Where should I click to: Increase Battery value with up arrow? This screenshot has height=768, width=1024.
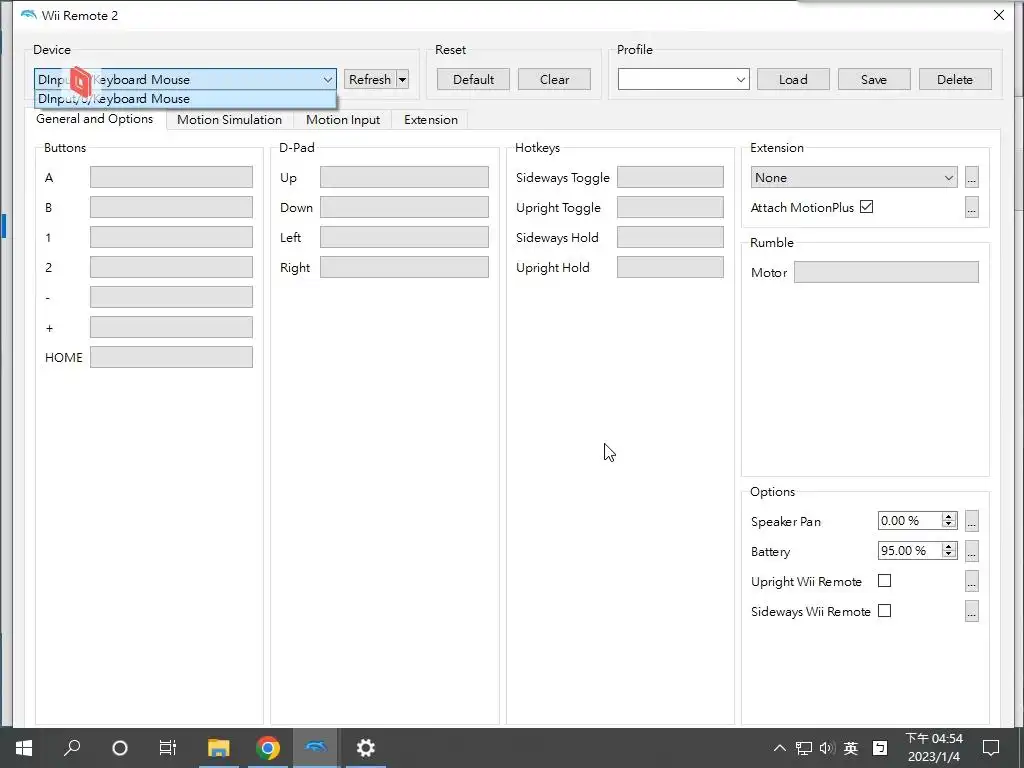949,547
